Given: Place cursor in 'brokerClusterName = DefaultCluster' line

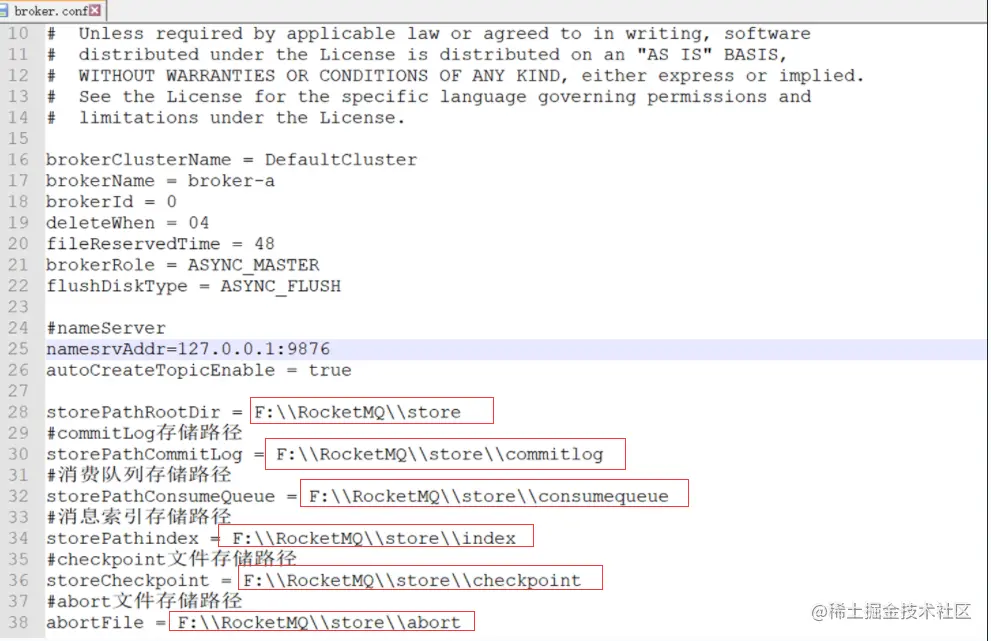Looking at the screenshot, I should (x=231, y=160).
